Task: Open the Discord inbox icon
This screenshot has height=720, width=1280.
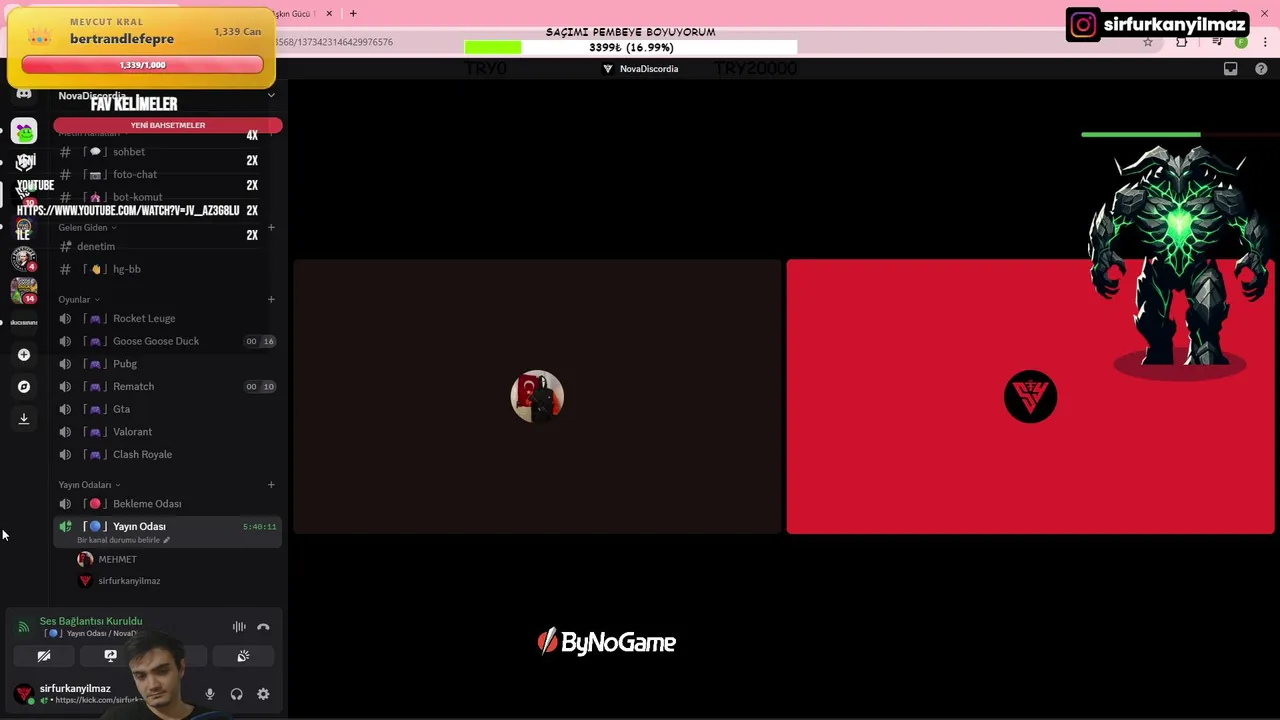Action: point(1231,69)
